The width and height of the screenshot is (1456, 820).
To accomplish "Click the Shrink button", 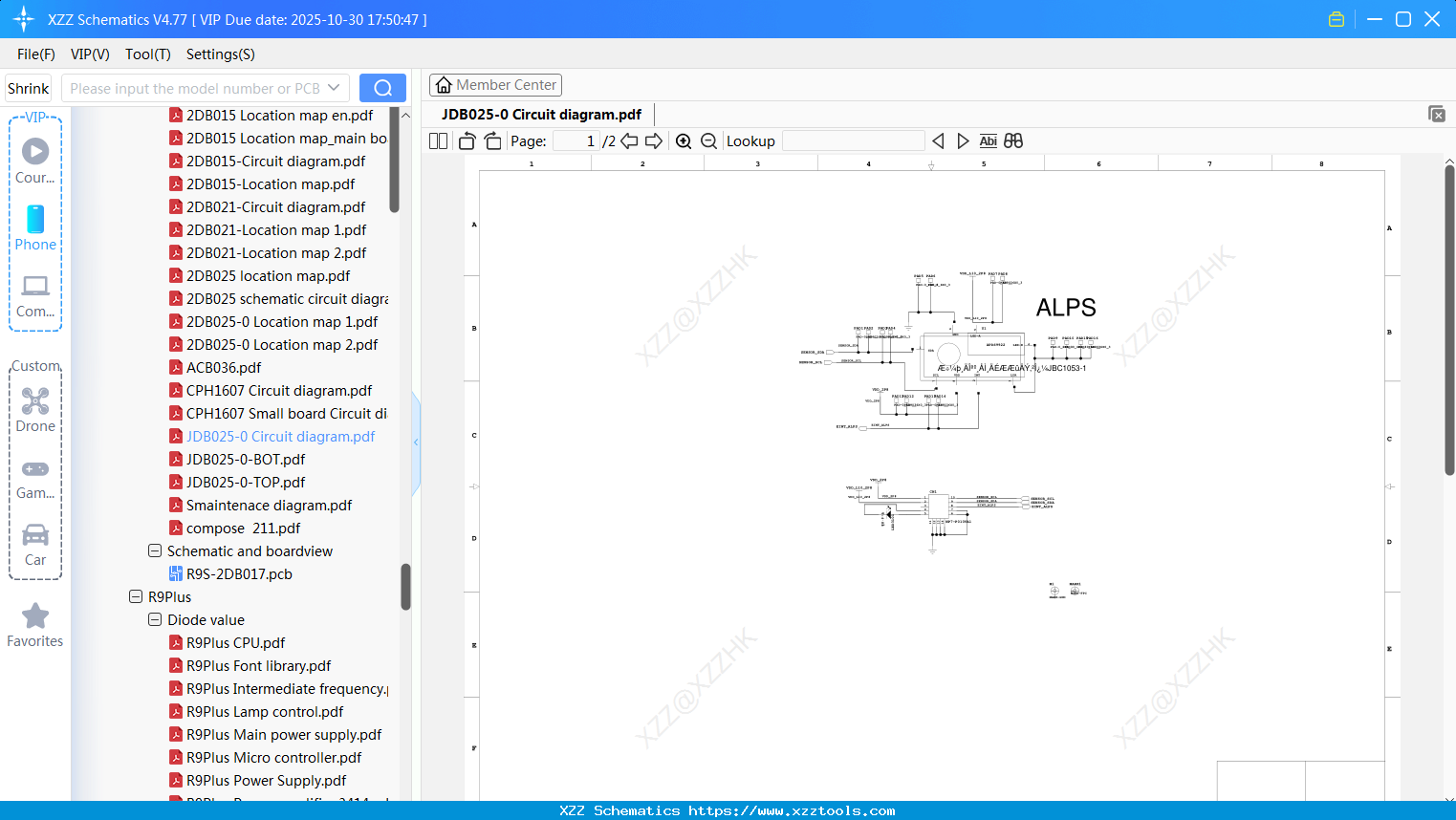I will pos(29,88).
